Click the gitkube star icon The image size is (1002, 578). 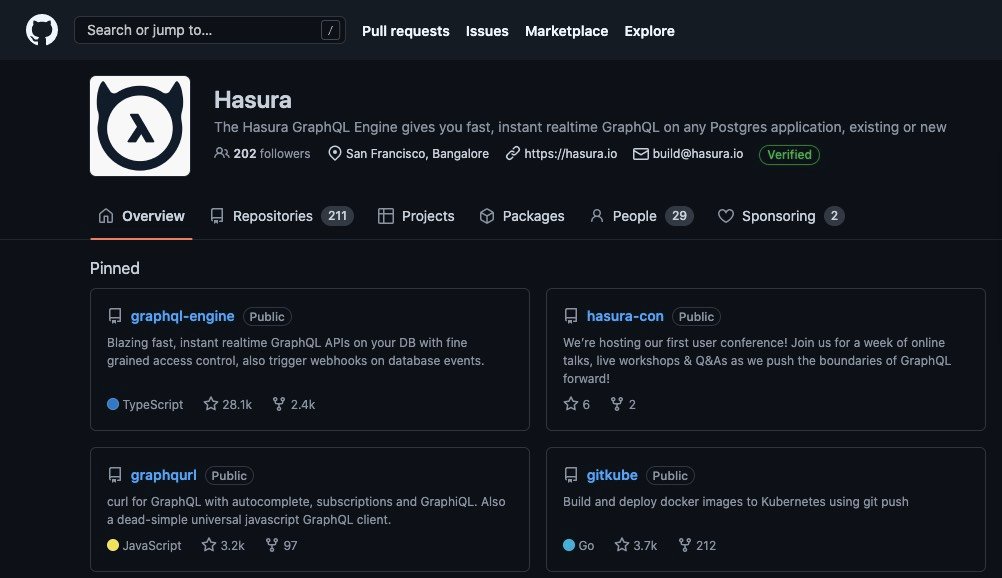coord(622,545)
